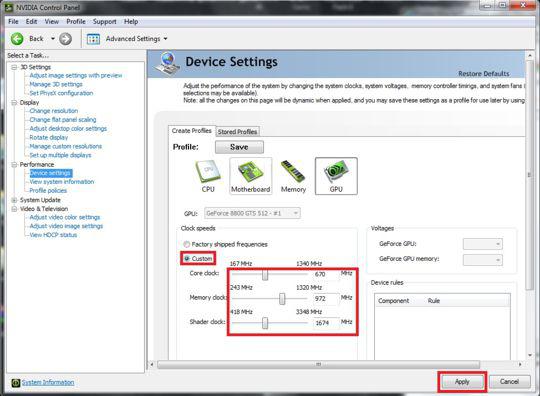Open Manage 3D settings task
540x396 pixels.
[x=56, y=84]
